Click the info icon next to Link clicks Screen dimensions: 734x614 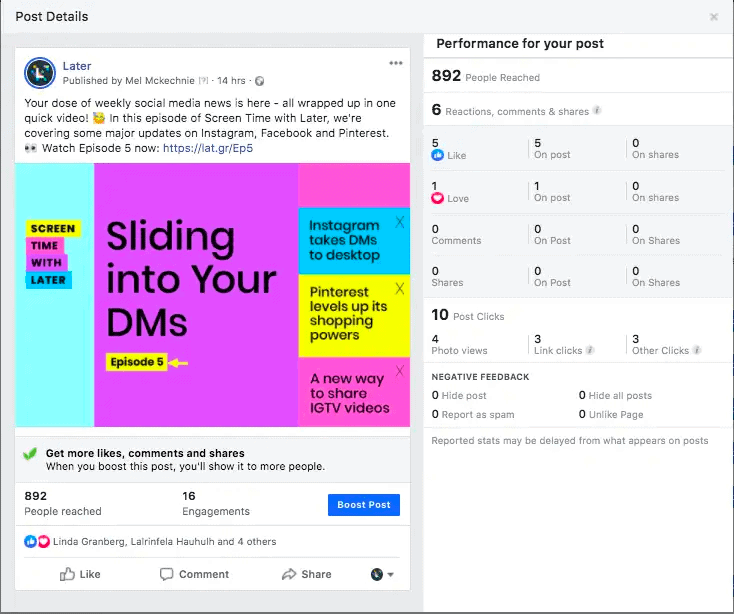click(x=590, y=351)
